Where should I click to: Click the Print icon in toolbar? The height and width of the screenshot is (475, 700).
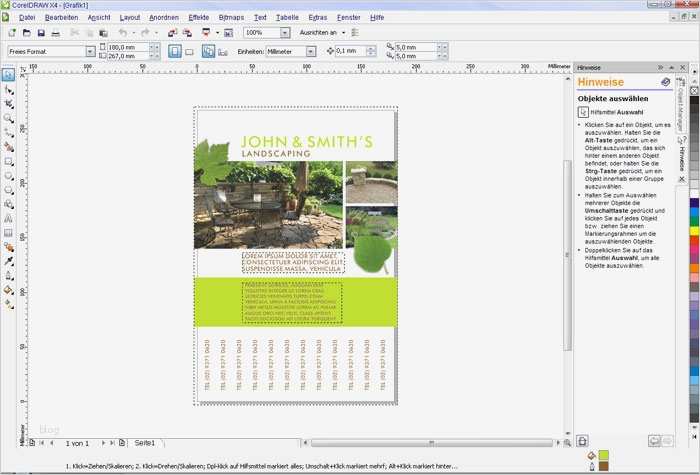click(56, 33)
